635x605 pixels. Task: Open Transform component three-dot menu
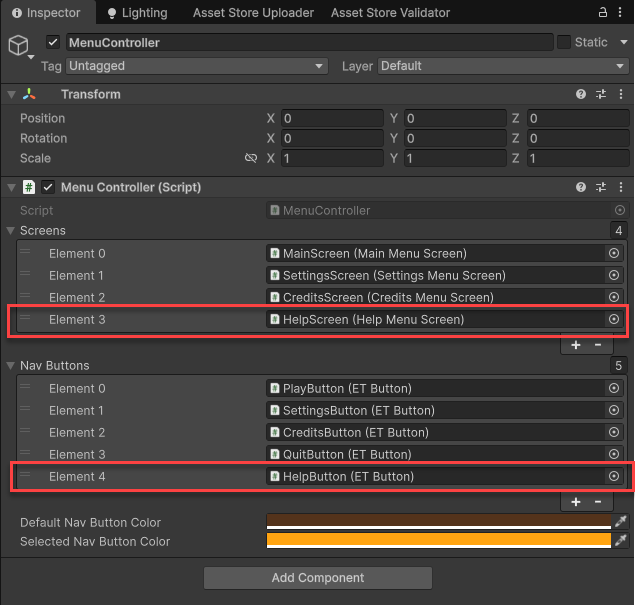621,94
